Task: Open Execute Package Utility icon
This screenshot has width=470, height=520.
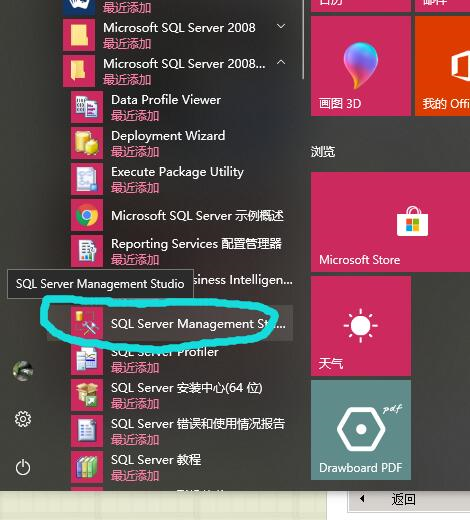Action: click(87, 179)
